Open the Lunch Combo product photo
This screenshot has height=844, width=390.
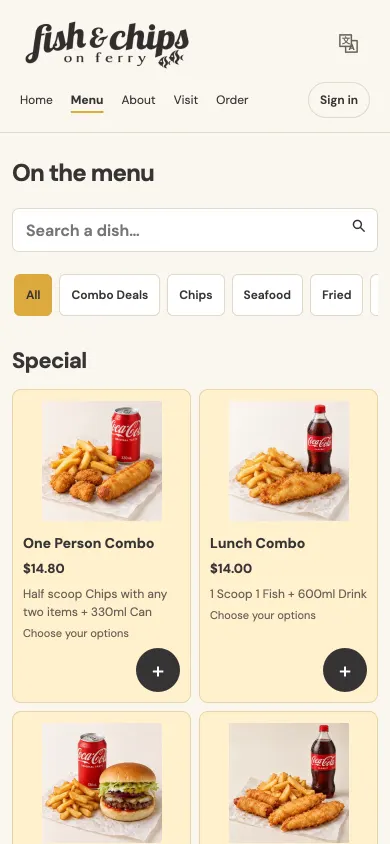(x=289, y=461)
